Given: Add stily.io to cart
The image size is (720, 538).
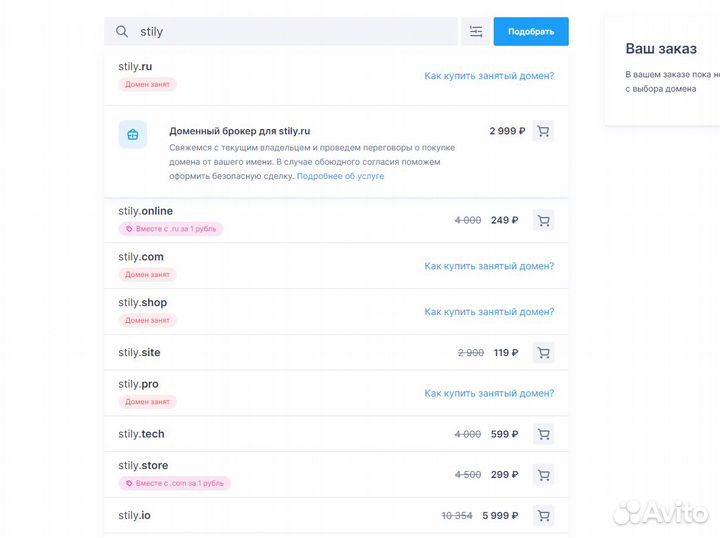Looking at the screenshot, I should [543, 516].
